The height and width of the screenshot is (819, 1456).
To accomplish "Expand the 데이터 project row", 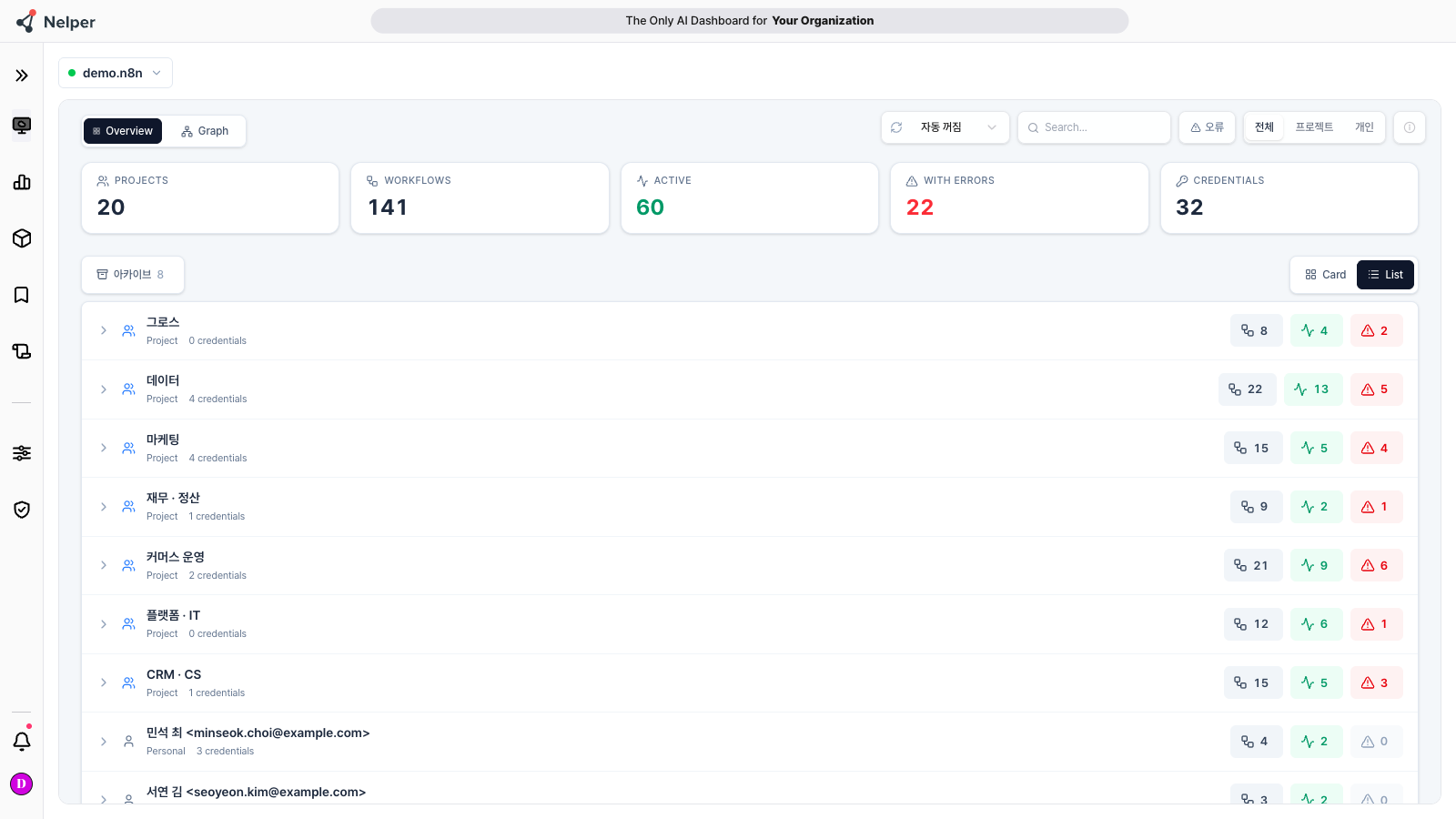I will click(104, 389).
